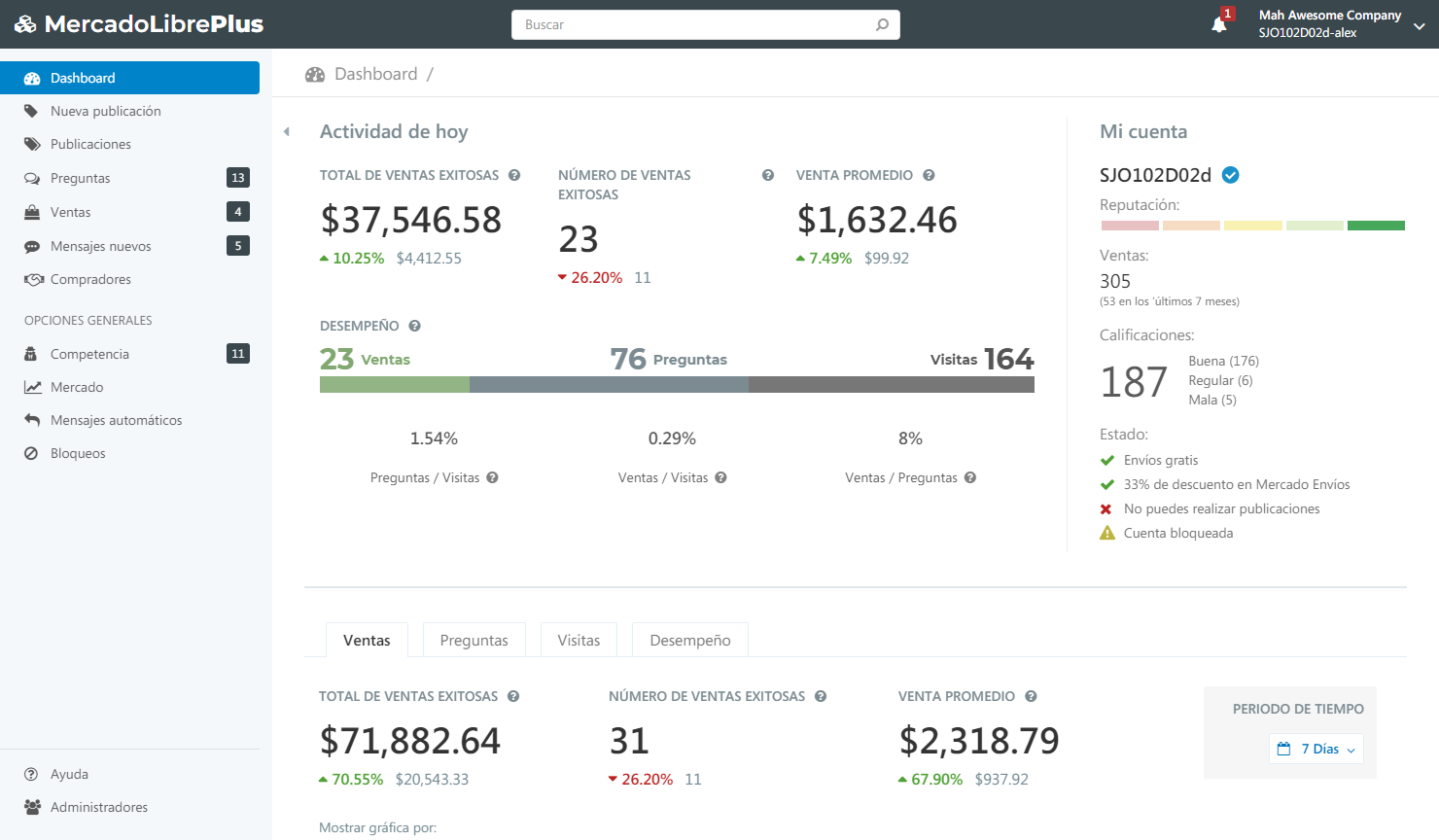Expand the Mah Awesome Company account menu
The image size is (1439, 840).
click(x=1419, y=26)
